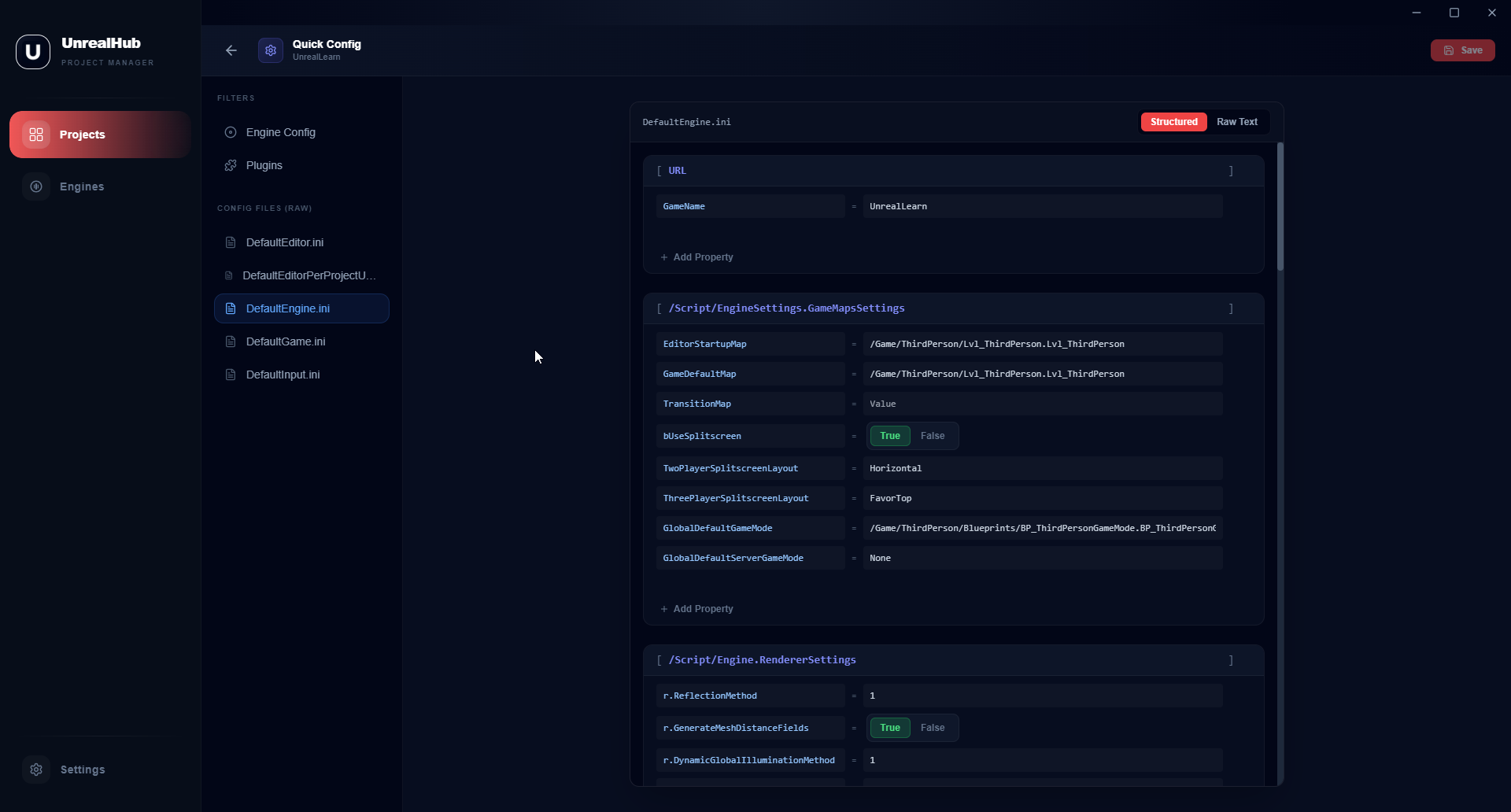Click the config panel vertical scrollbar
This screenshot has width=1511, height=812.
1280,207
